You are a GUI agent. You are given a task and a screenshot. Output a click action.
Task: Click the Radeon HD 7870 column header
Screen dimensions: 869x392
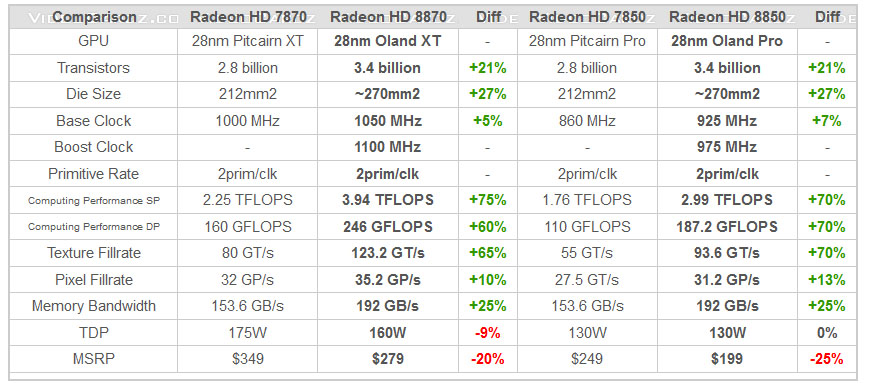pos(248,17)
